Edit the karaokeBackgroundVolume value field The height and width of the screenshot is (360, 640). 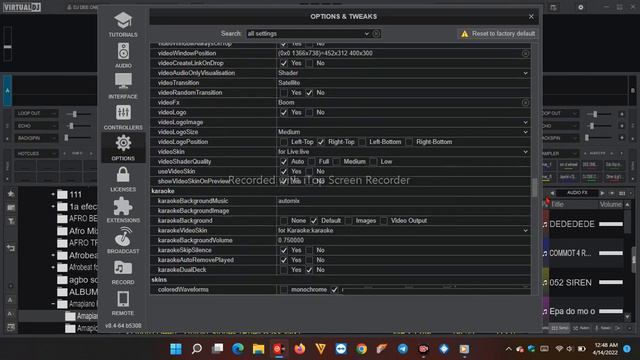point(403,240)
